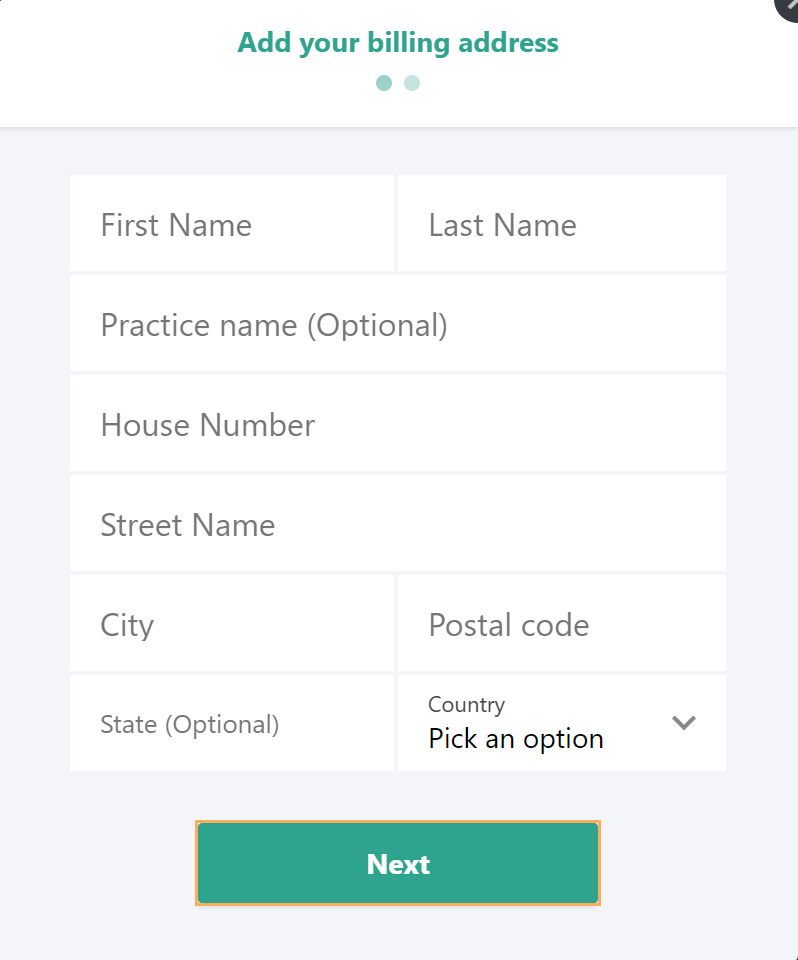Close the billing address dialog
The image size is (798, 960).
point(789,6)
